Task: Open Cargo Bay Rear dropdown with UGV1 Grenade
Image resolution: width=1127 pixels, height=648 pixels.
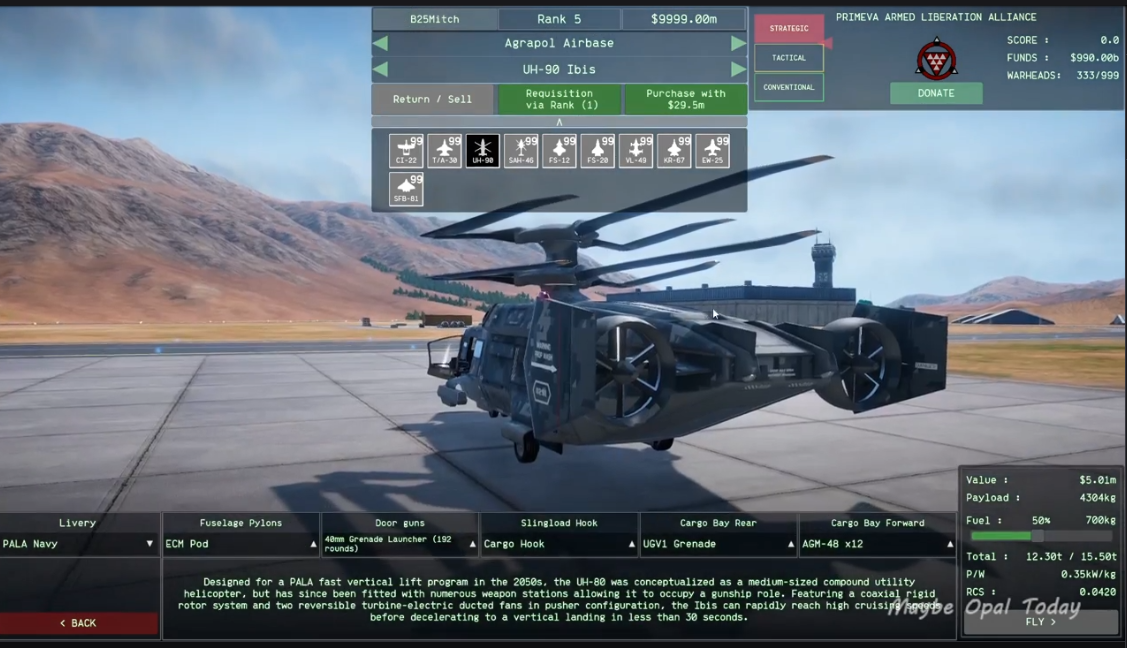Action: coord(718,544)
